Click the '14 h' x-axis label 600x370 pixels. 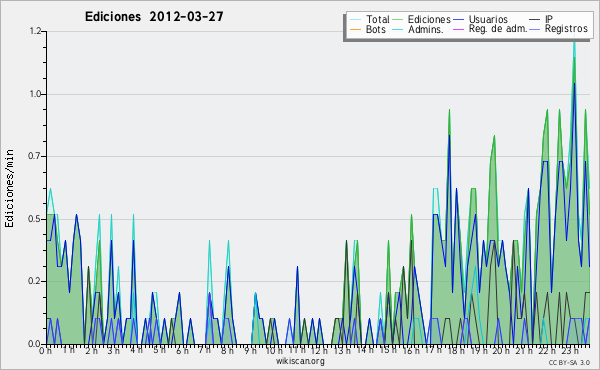click(365, 350)
